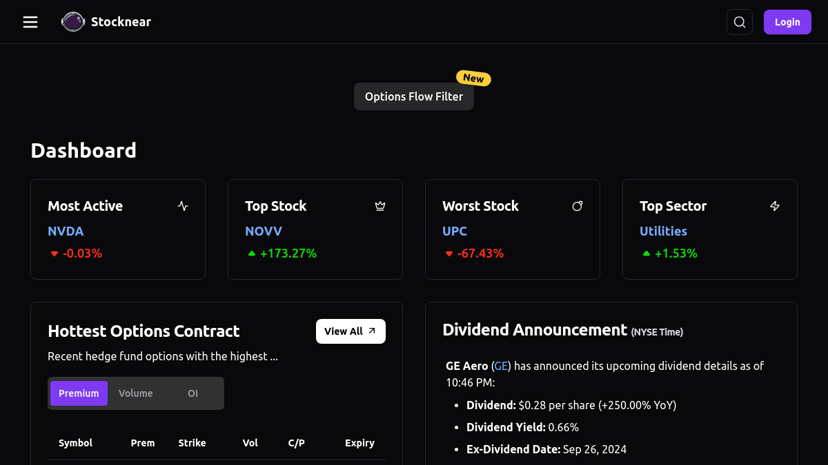Open the hamburger navigation menu
This screenshot has height=465, width=828.
click(30, 22)
